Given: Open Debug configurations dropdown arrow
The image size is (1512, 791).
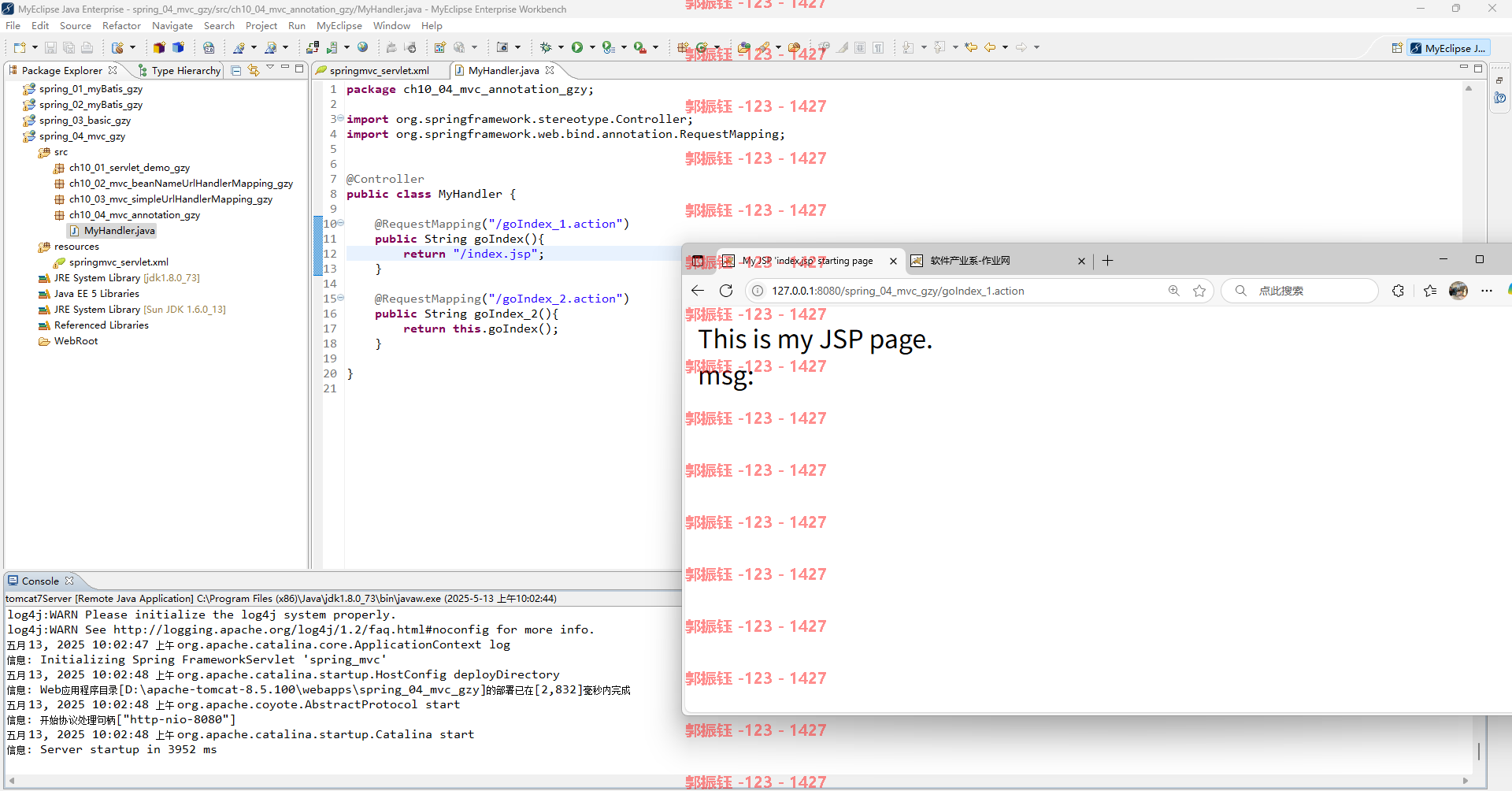Looking at the screenshot, I should (x=561, y=47).
